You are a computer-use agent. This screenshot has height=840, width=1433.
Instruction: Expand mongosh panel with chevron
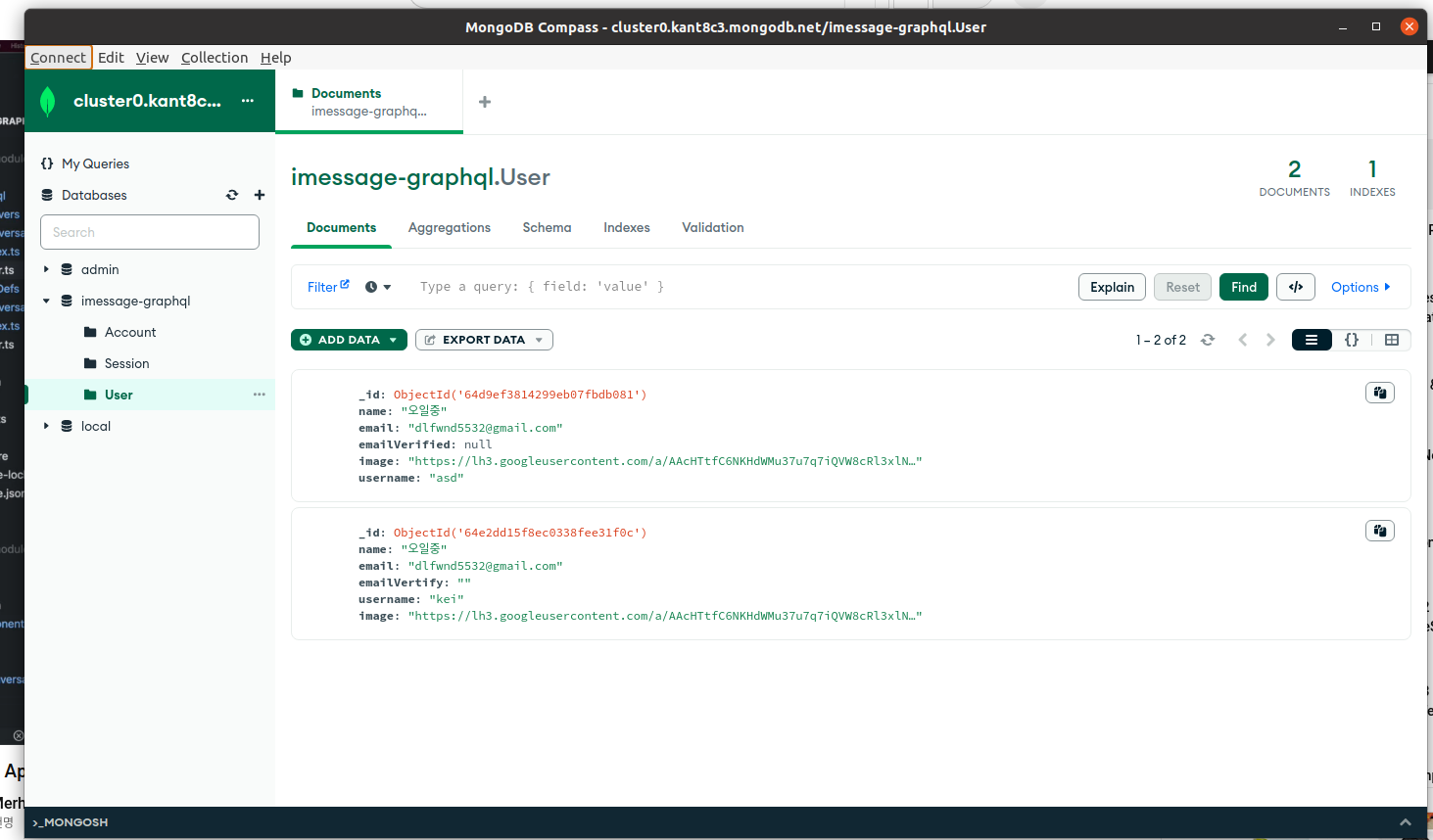tap(1406, 822)
